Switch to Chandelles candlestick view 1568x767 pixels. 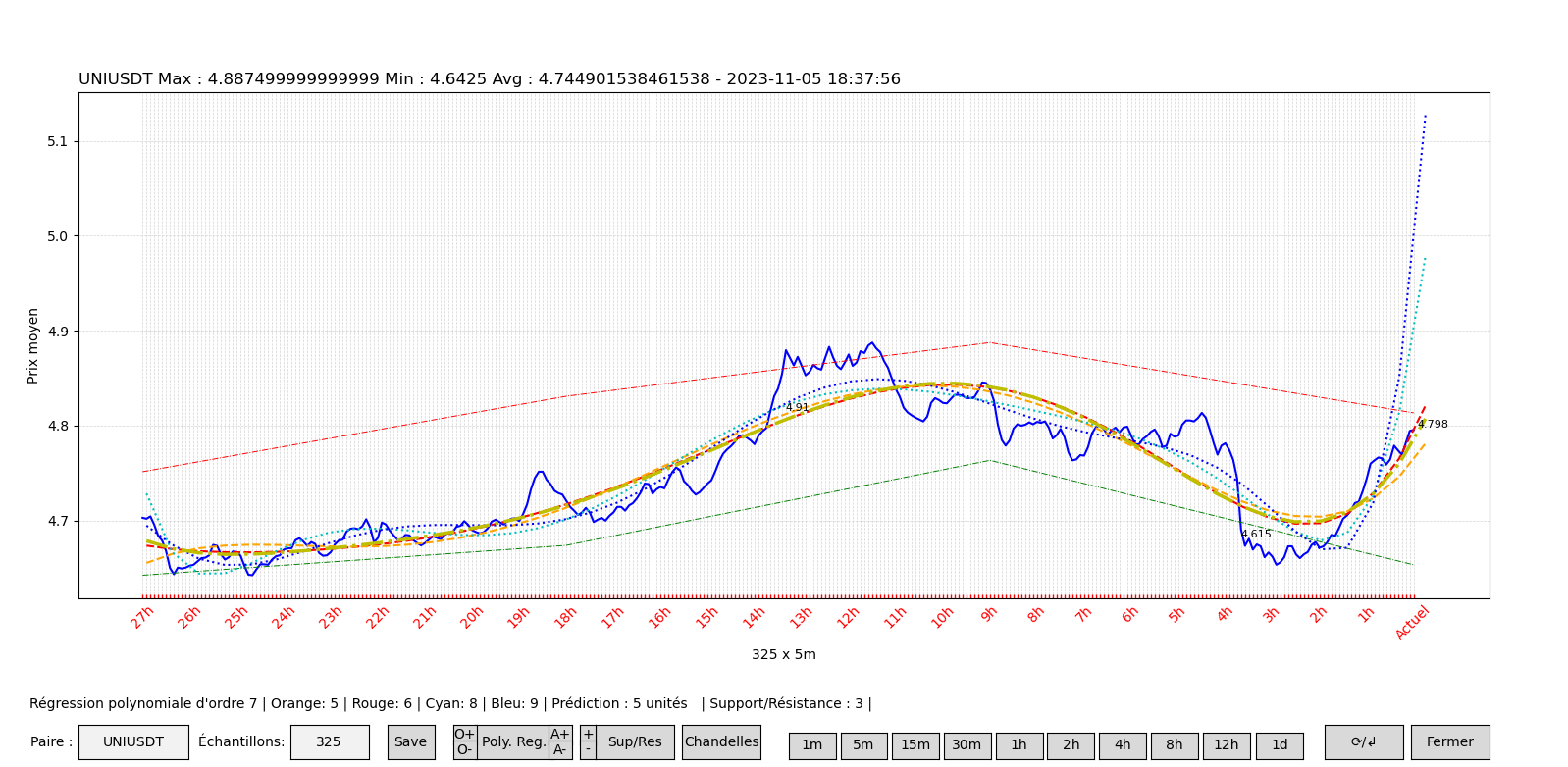point(721,742)
